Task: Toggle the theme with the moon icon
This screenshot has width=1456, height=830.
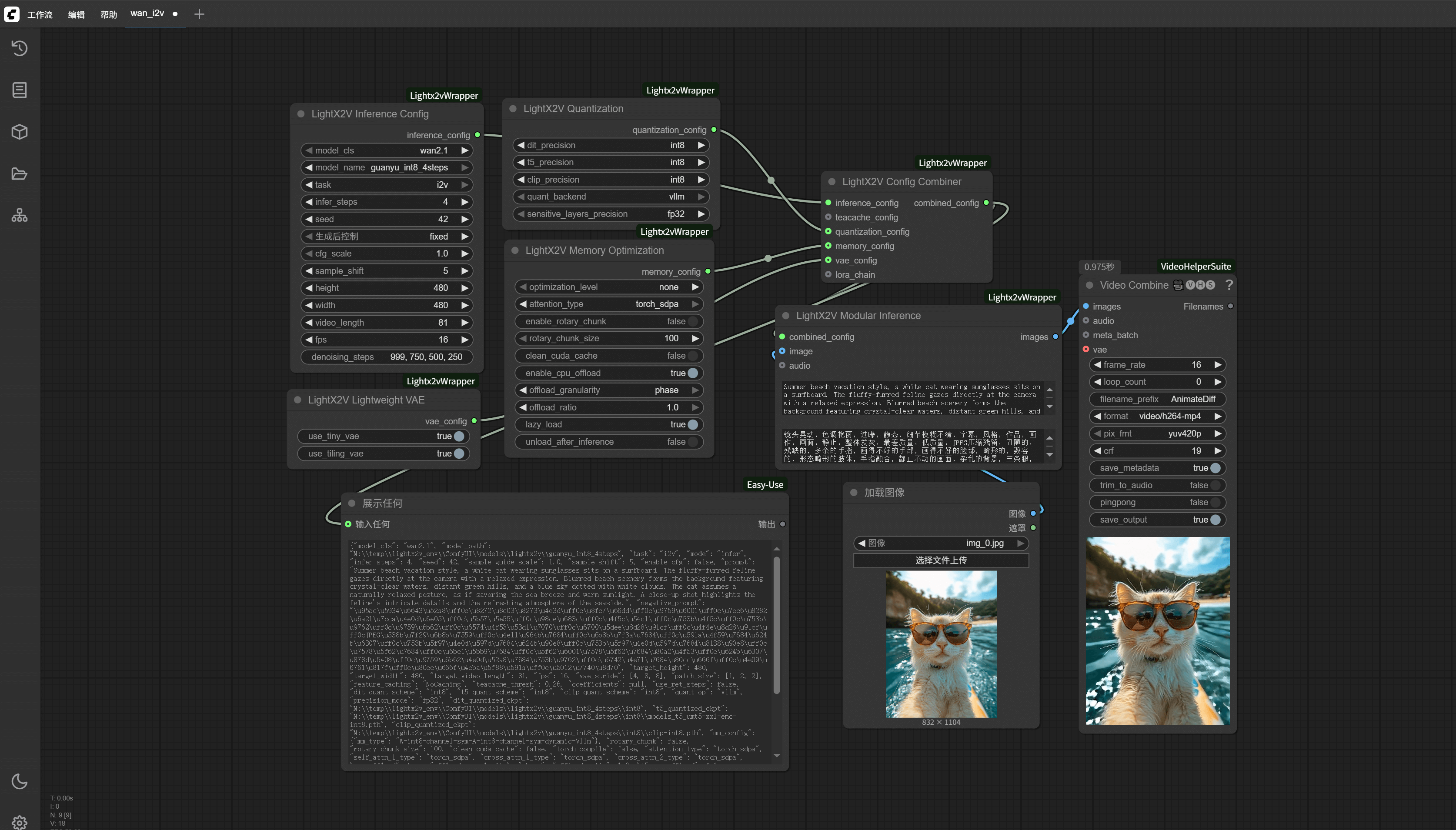Action: [20, 782]
